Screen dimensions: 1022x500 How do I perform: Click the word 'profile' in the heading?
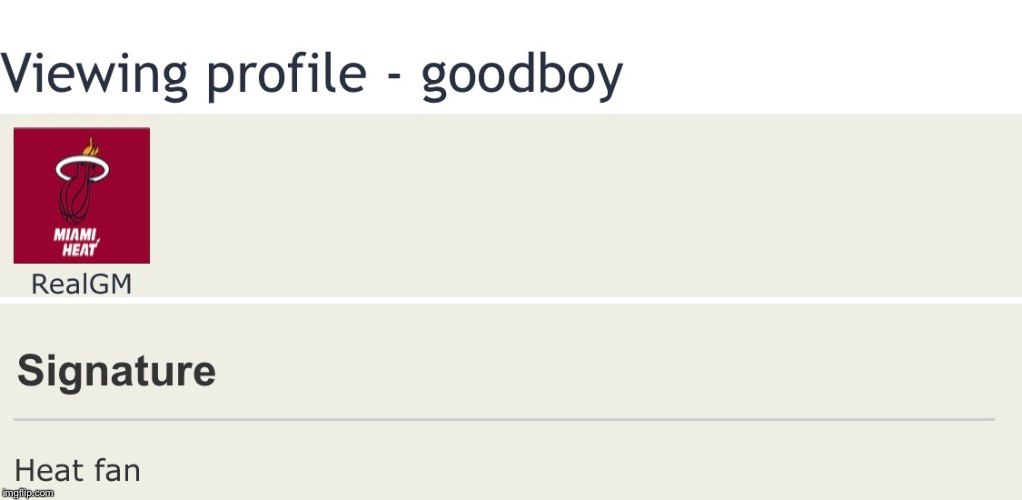click(x=286, y=76)
